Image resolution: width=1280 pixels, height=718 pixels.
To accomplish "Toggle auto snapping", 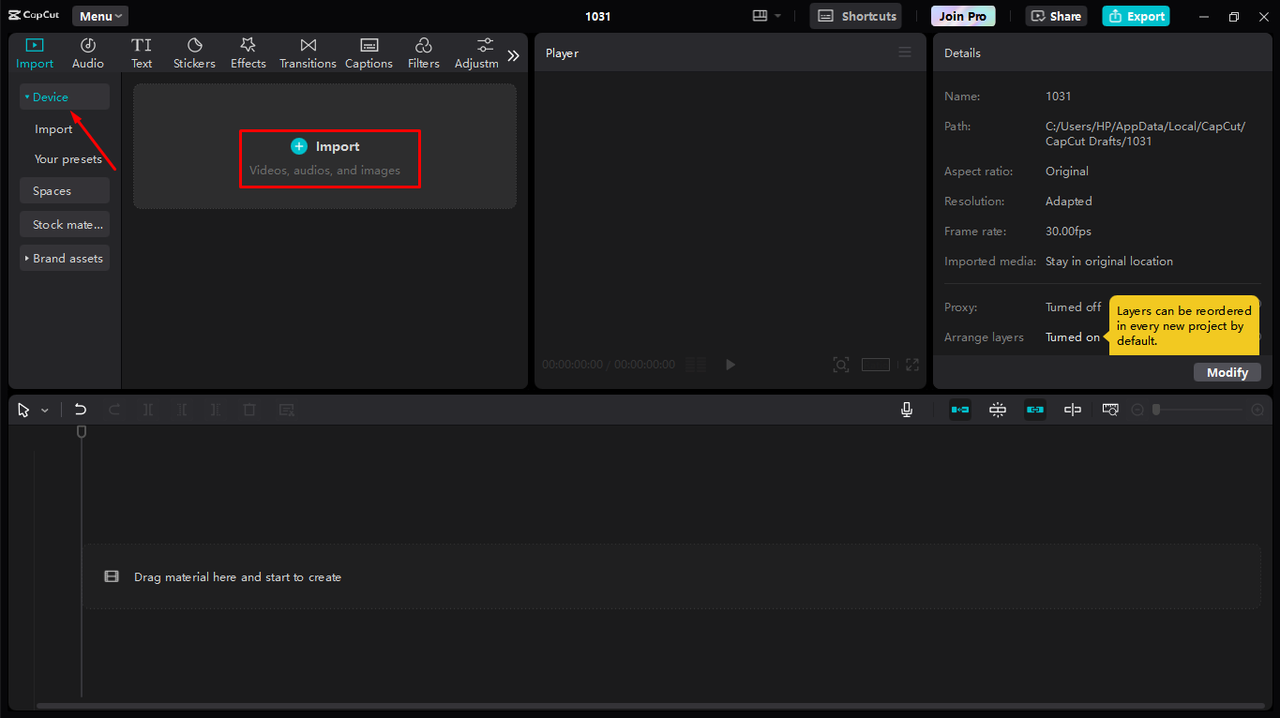I will click(997, 410).
